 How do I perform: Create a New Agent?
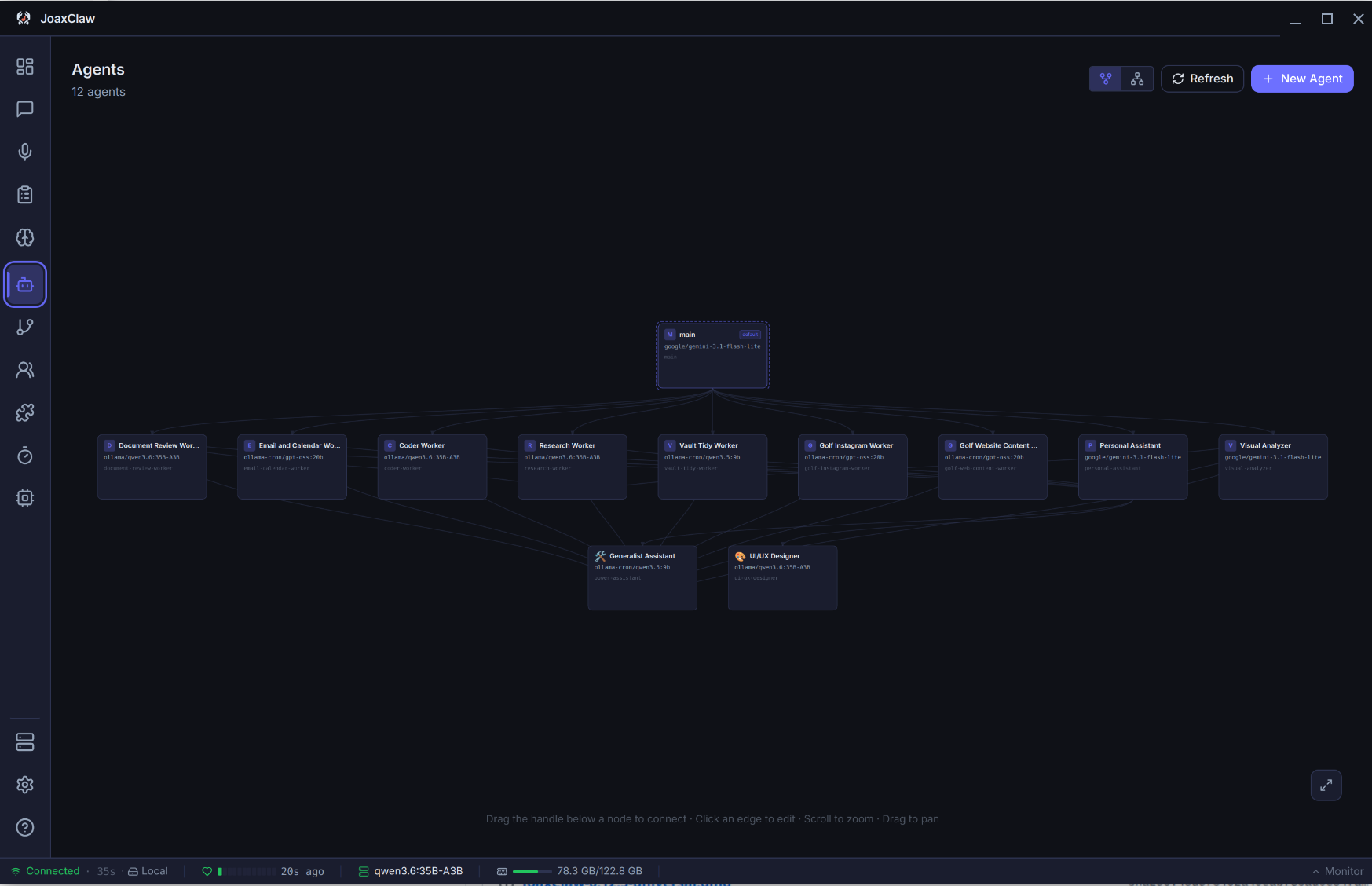click(1302, 79)
